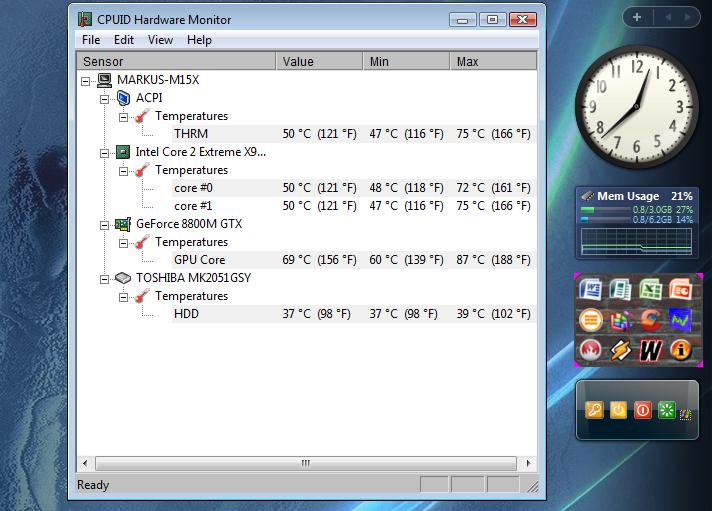
Task: Lock the computer with the key icon
Action: [x=594, y=410]
